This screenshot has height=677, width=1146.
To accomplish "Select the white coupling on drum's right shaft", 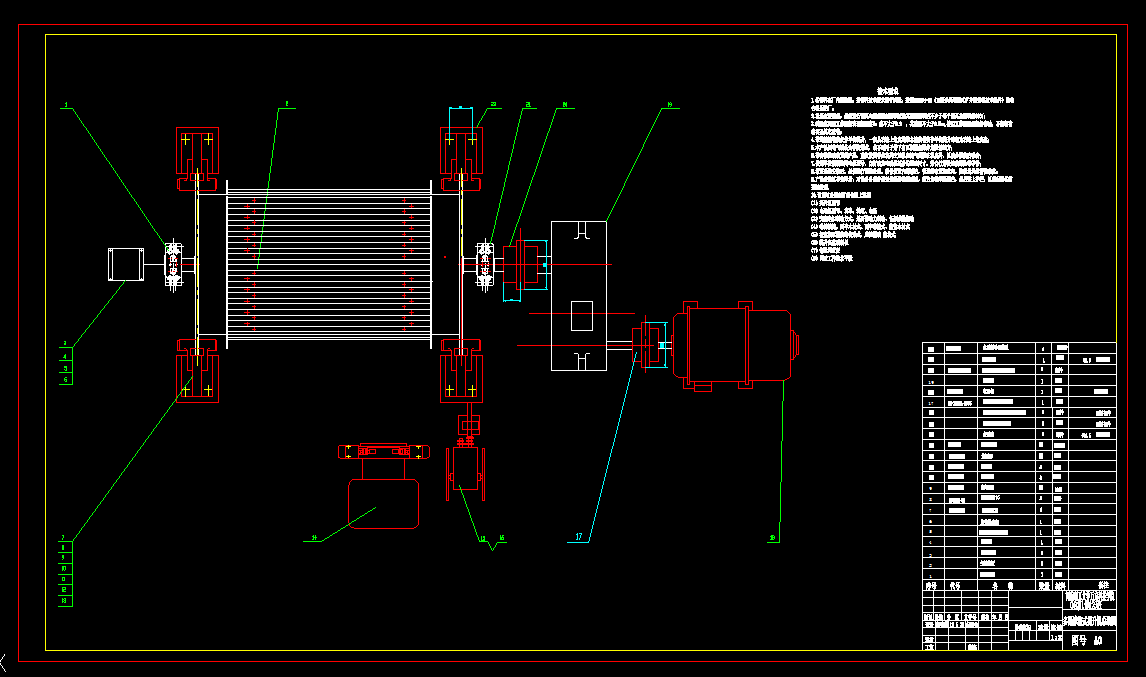I will tap(485, 265).
